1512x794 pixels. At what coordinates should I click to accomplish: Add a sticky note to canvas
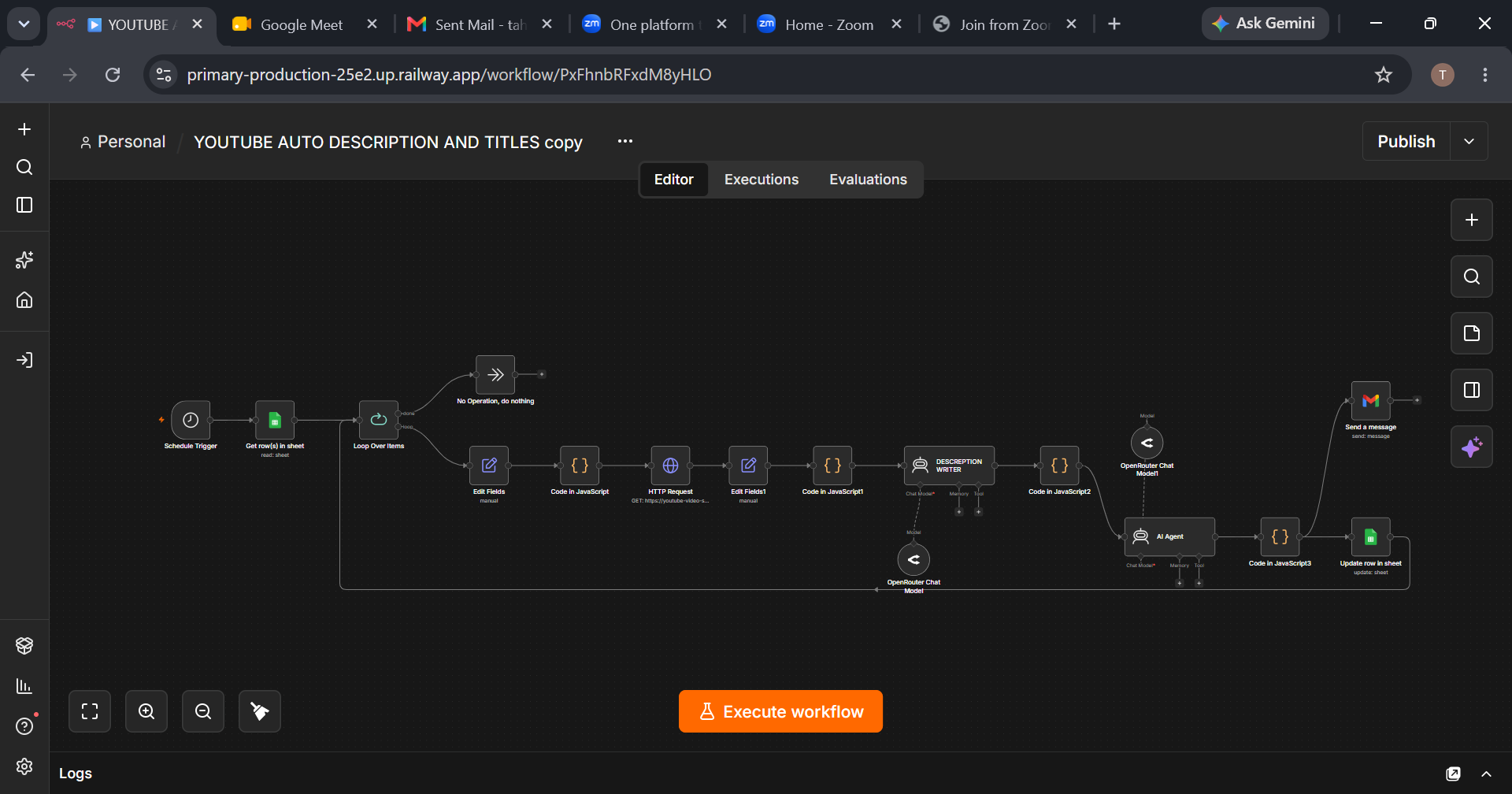pos(1471,333)
